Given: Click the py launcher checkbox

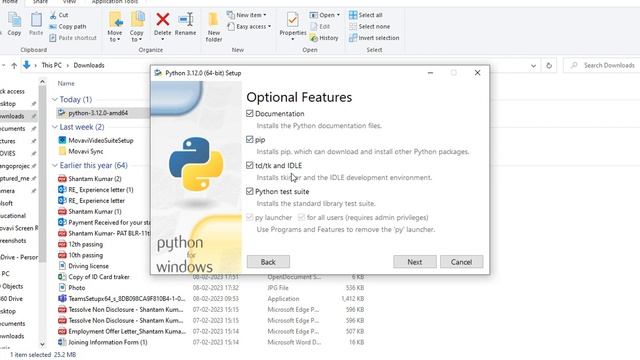Looking at the screenshot, I should [x=250, y=218].
